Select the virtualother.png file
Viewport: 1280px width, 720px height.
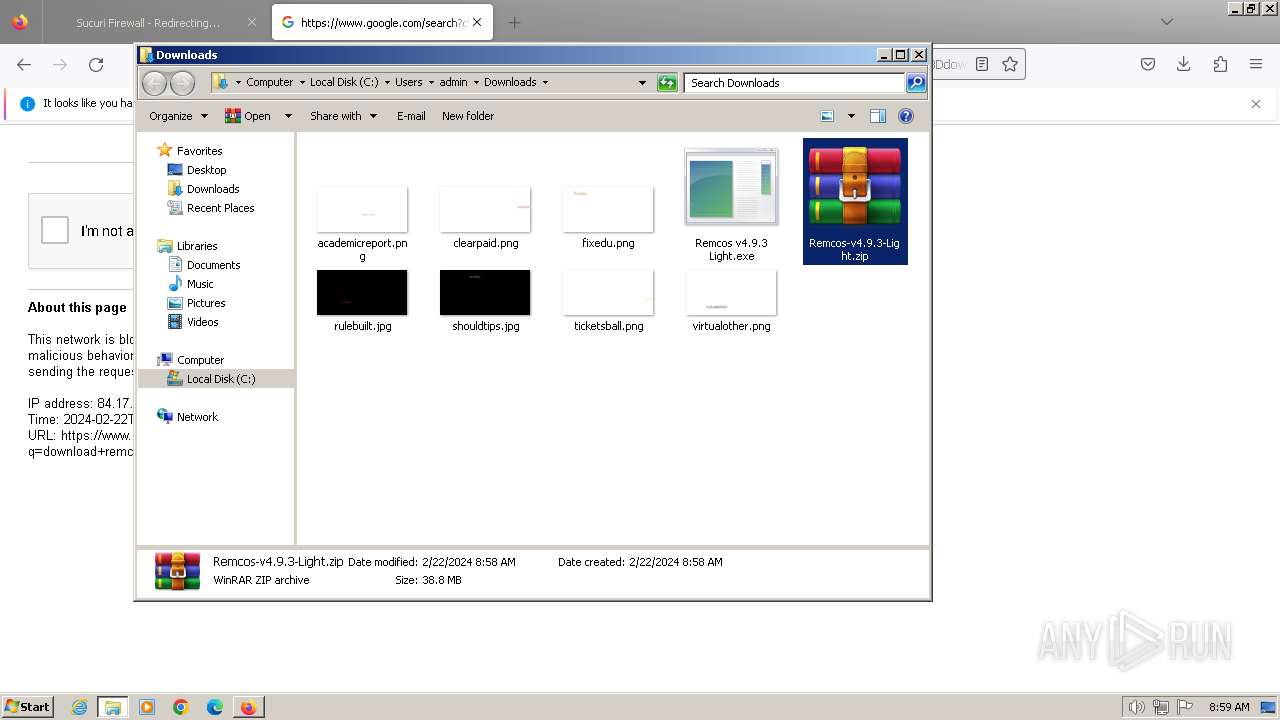[731, 300]
